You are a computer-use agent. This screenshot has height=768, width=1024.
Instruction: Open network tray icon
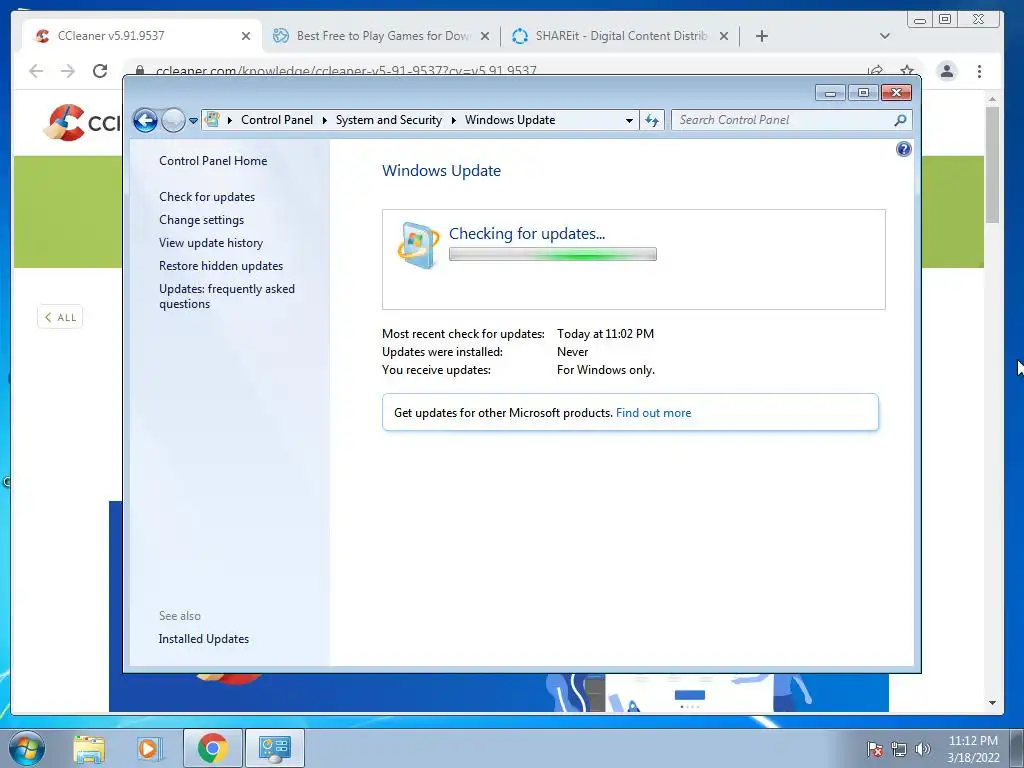point(899,749)
